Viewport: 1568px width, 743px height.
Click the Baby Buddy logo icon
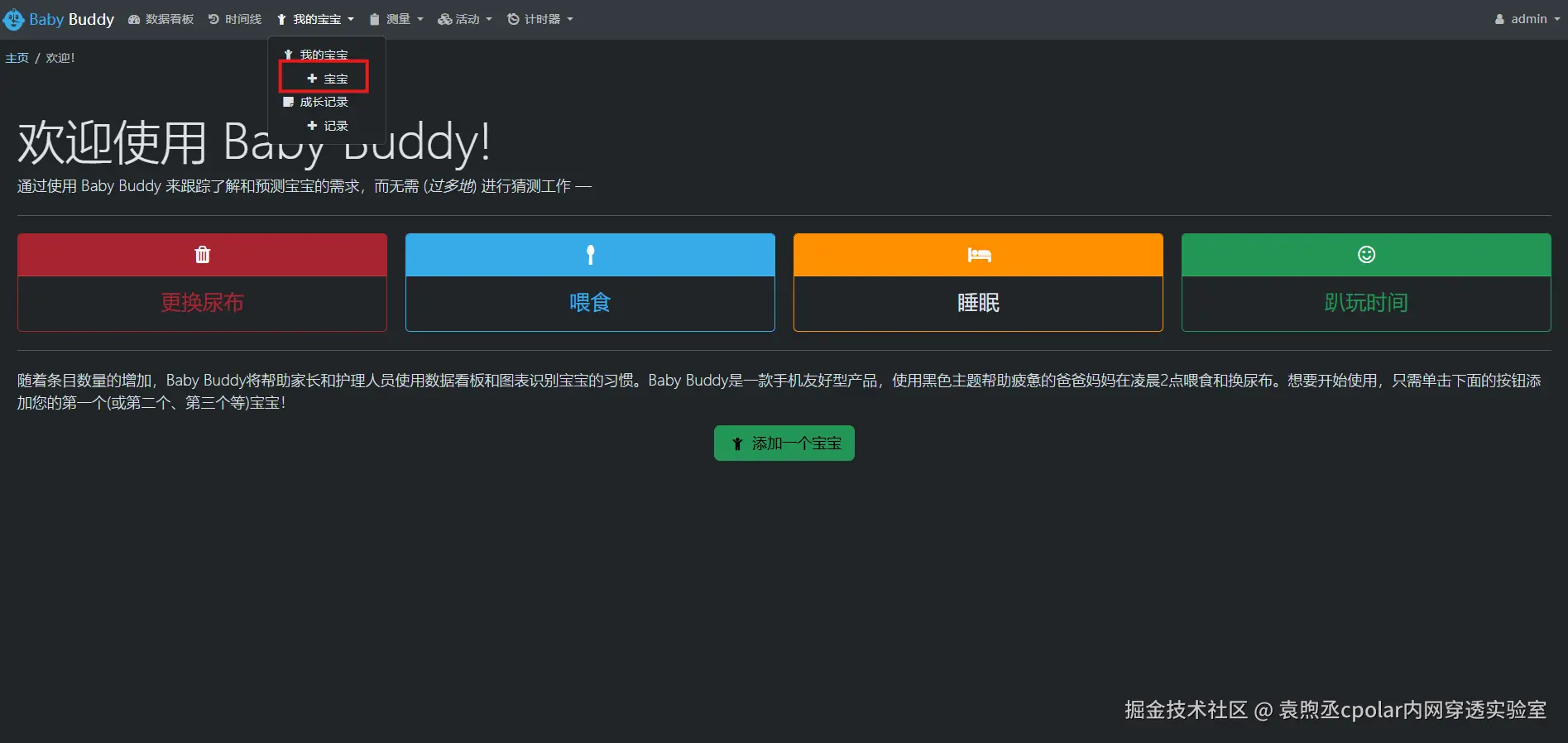[14, 19]
